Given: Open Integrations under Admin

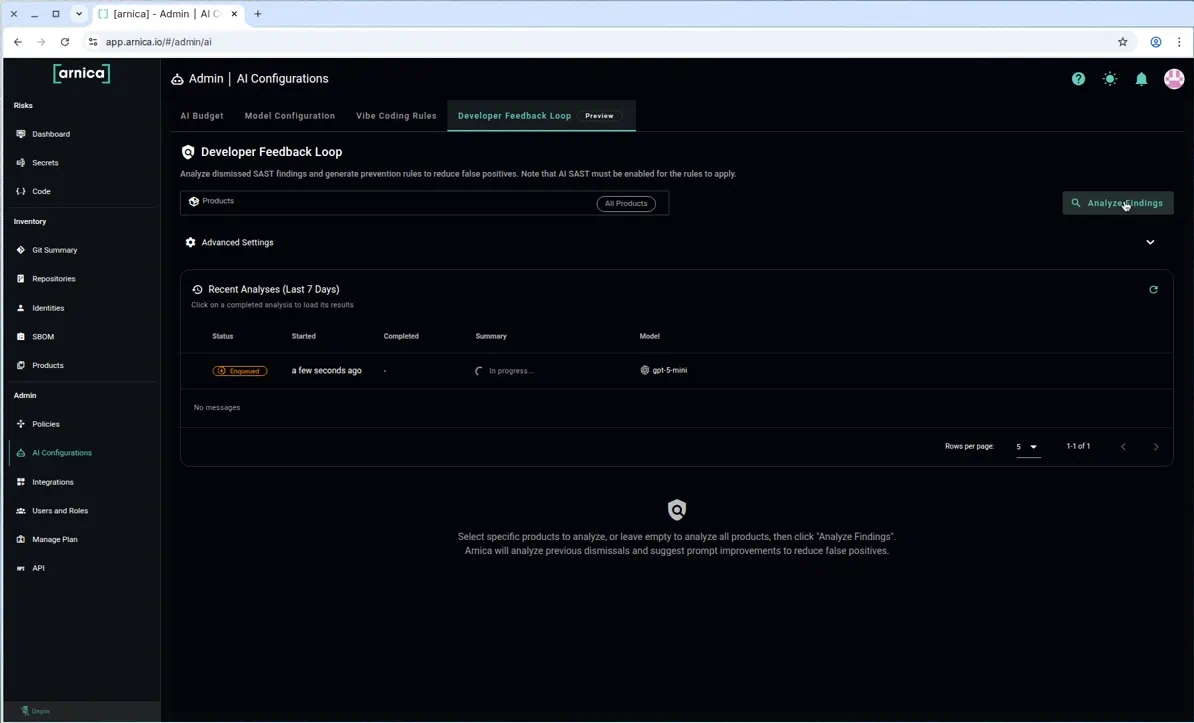Looking at the screenshot, I should pos(53,482).
